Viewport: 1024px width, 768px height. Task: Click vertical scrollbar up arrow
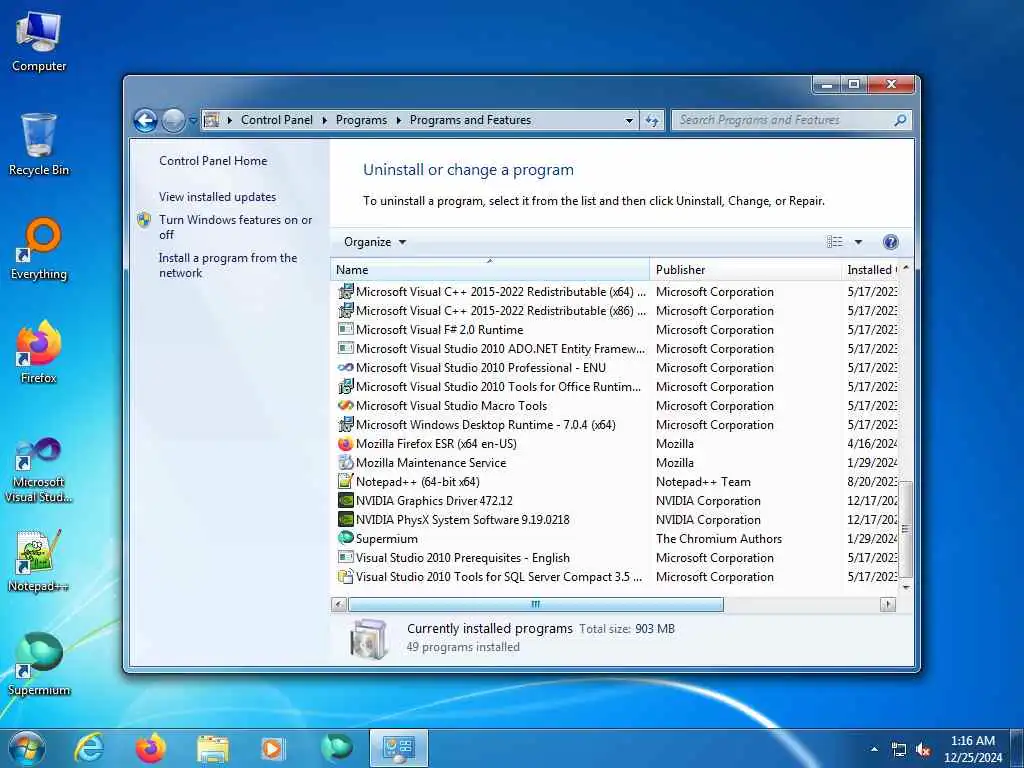(906, 268)
